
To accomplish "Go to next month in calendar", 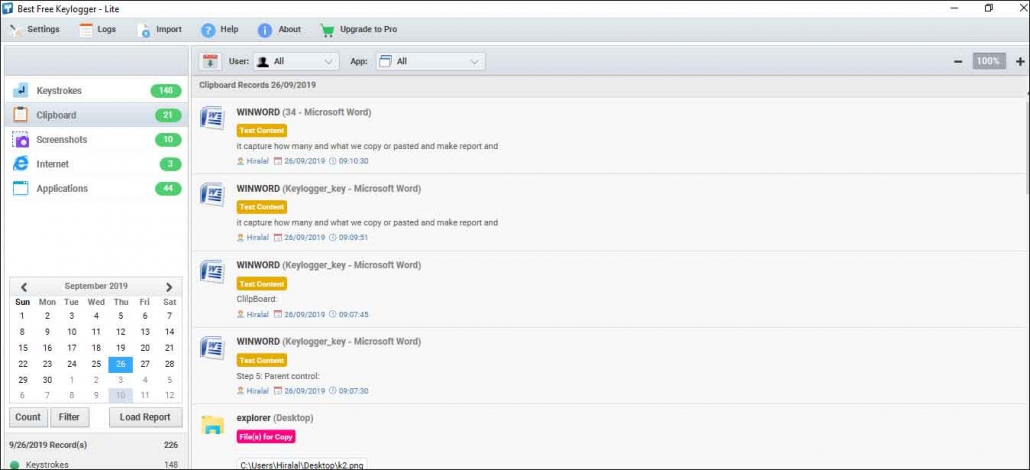I will tap(169, 287).
